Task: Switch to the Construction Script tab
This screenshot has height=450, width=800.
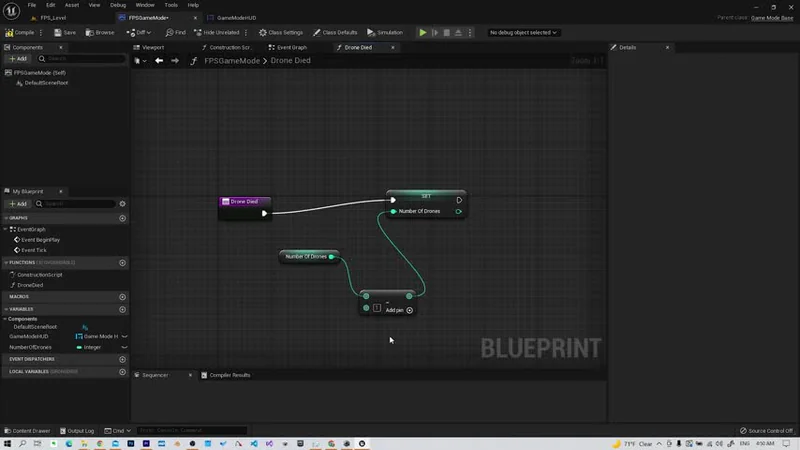Action: pos(230,47)
